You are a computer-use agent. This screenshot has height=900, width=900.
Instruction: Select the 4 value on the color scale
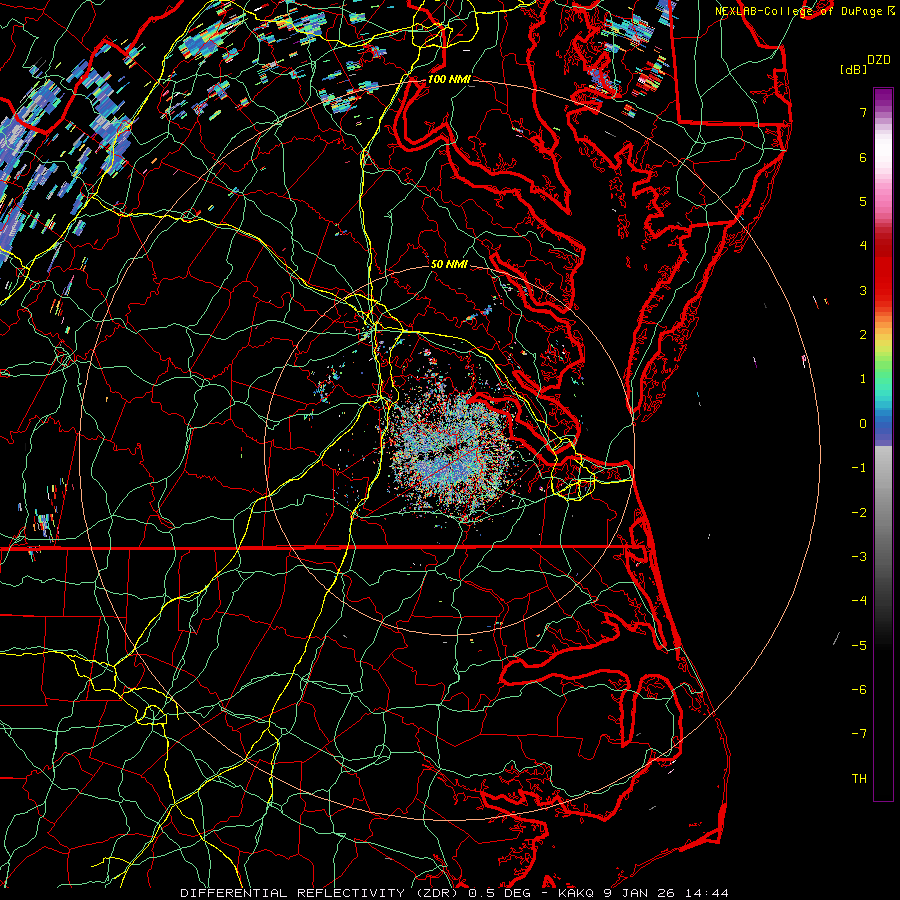863,246
